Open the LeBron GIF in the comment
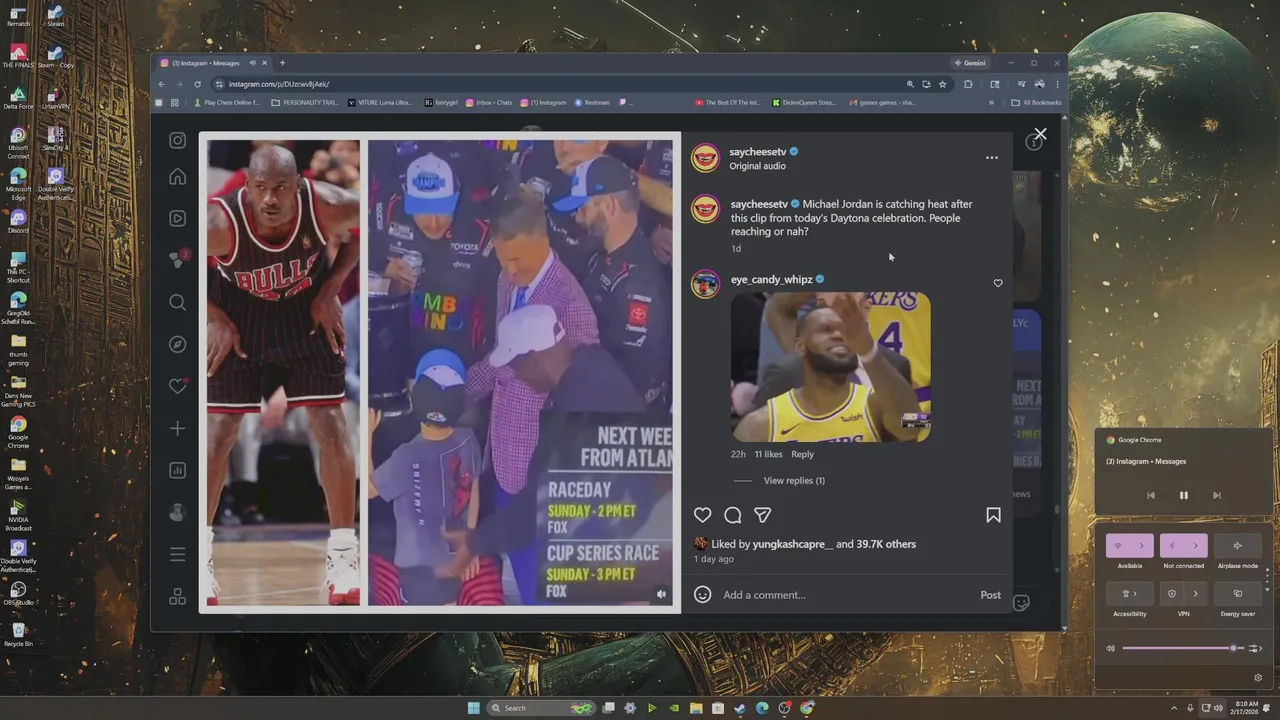 pyautogui.click(x=831, y=367)
